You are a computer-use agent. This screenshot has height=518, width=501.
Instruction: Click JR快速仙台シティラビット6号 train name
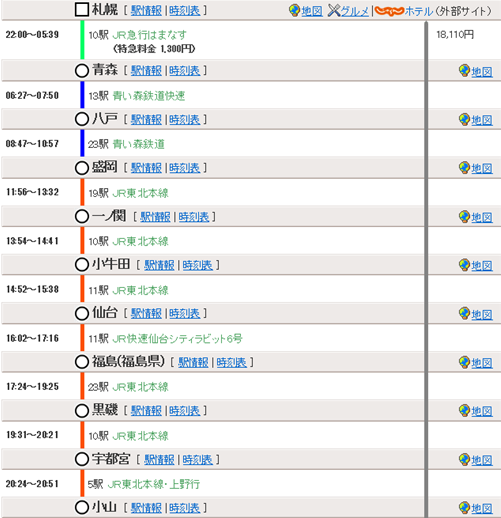pos(177,339)
